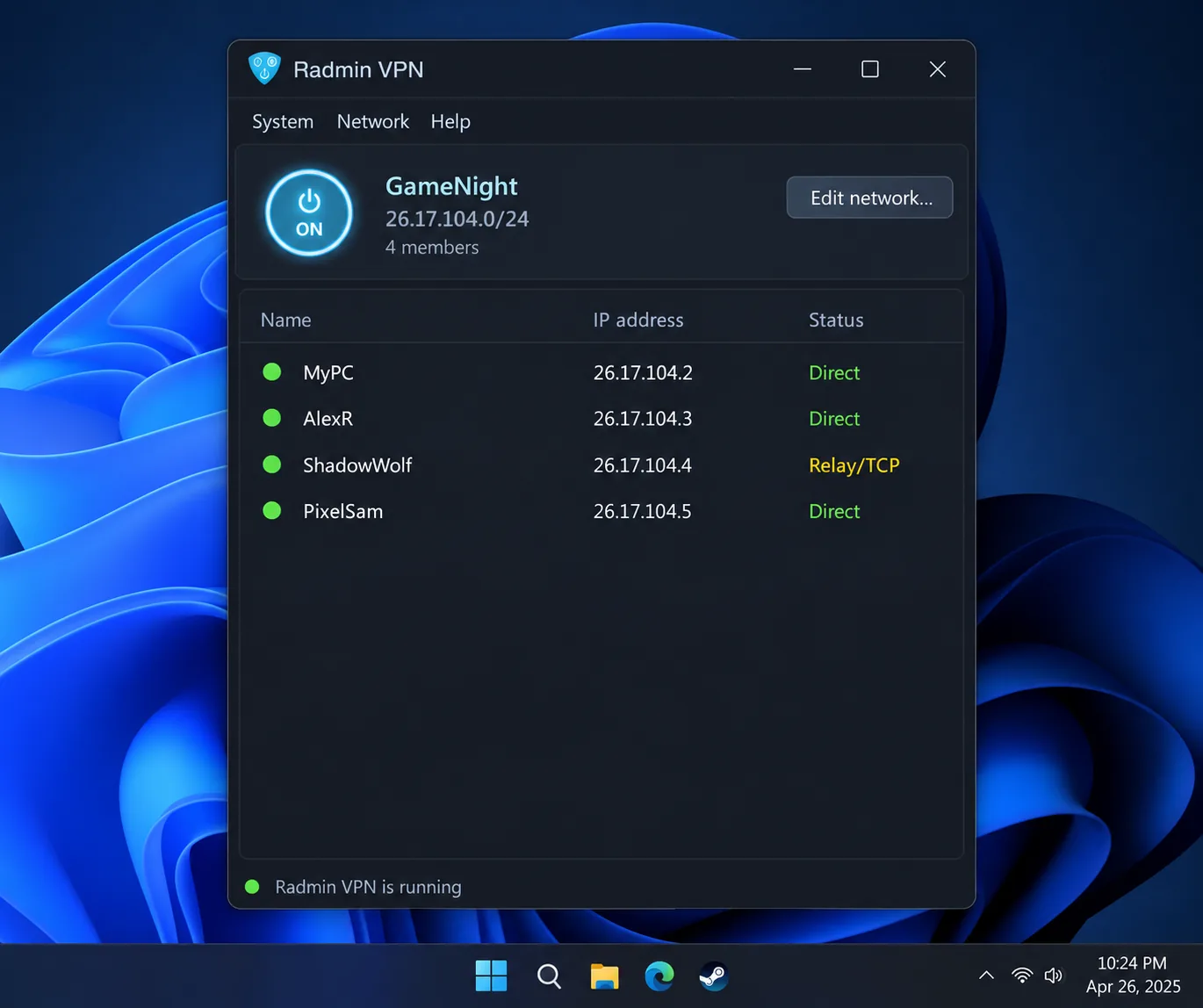The image size is (1203, 1008).
Task: Open File Explorer from the taskbar
Action: tap(604, 976)
